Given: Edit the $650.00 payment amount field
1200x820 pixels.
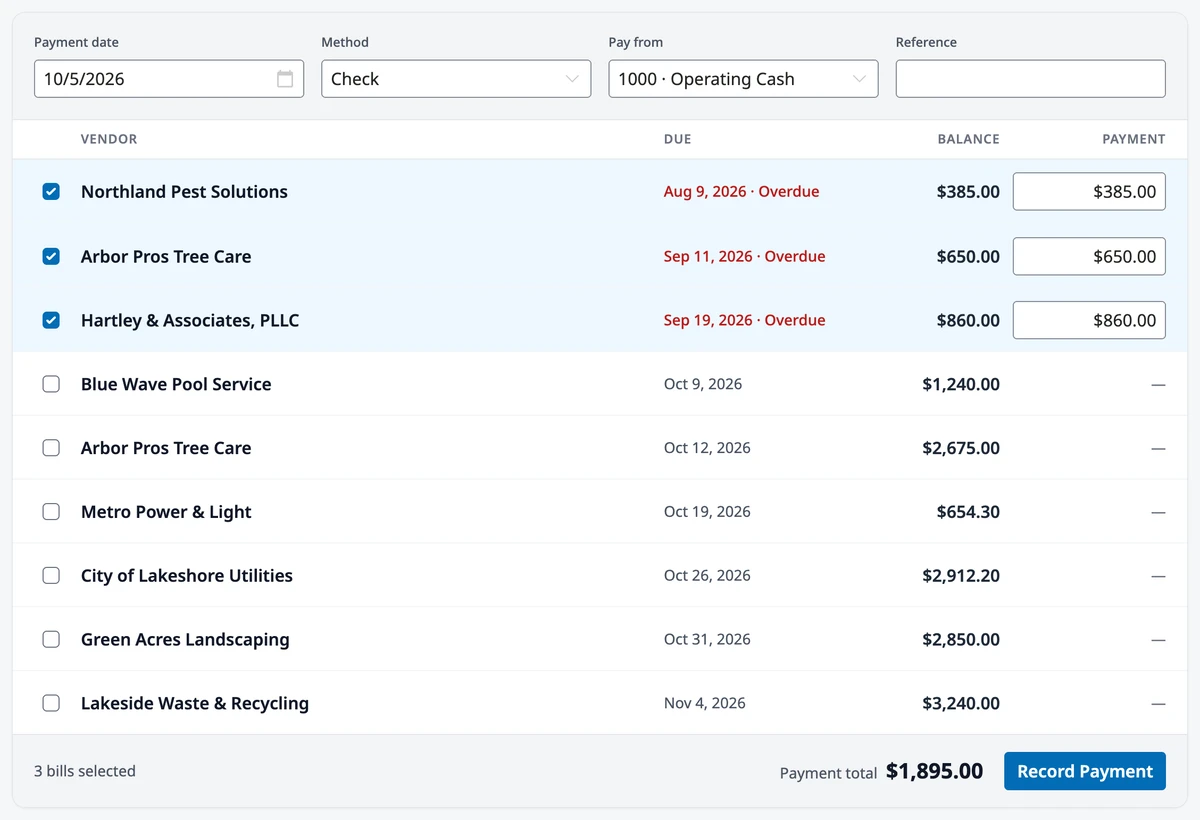Looking at the screenshot, I should pos(1089,256).
